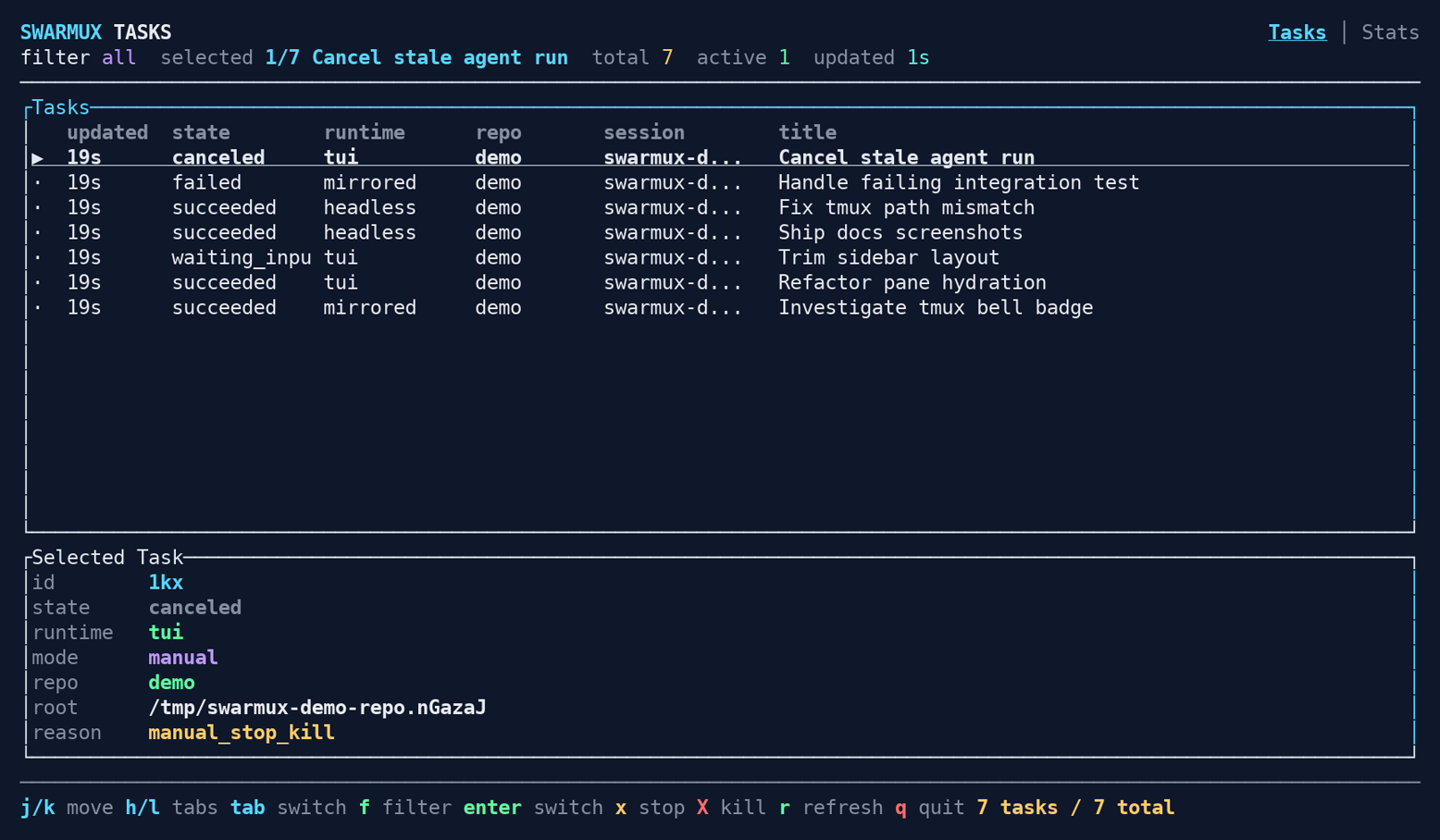Screen dimensions: 1440x840
Task: Open the 'Investigate tmux bell badge' task
Action: pyautogui.click(x=935, y=307)
